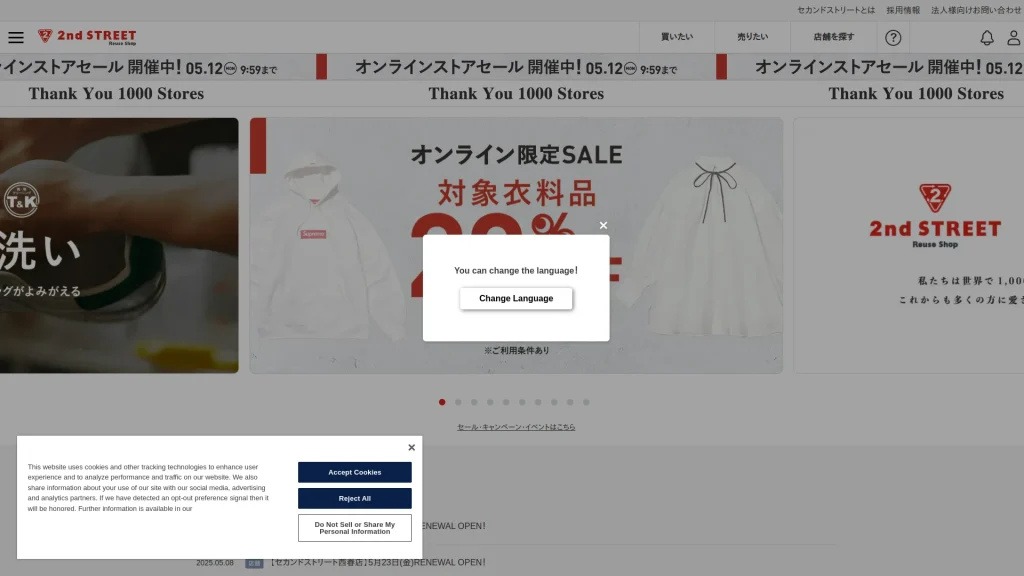Open the セール・キャンペーン・イベントはこちら link
Image resolution: width=1024 pixels, height=576 pixels.
[x=516, y=427]
